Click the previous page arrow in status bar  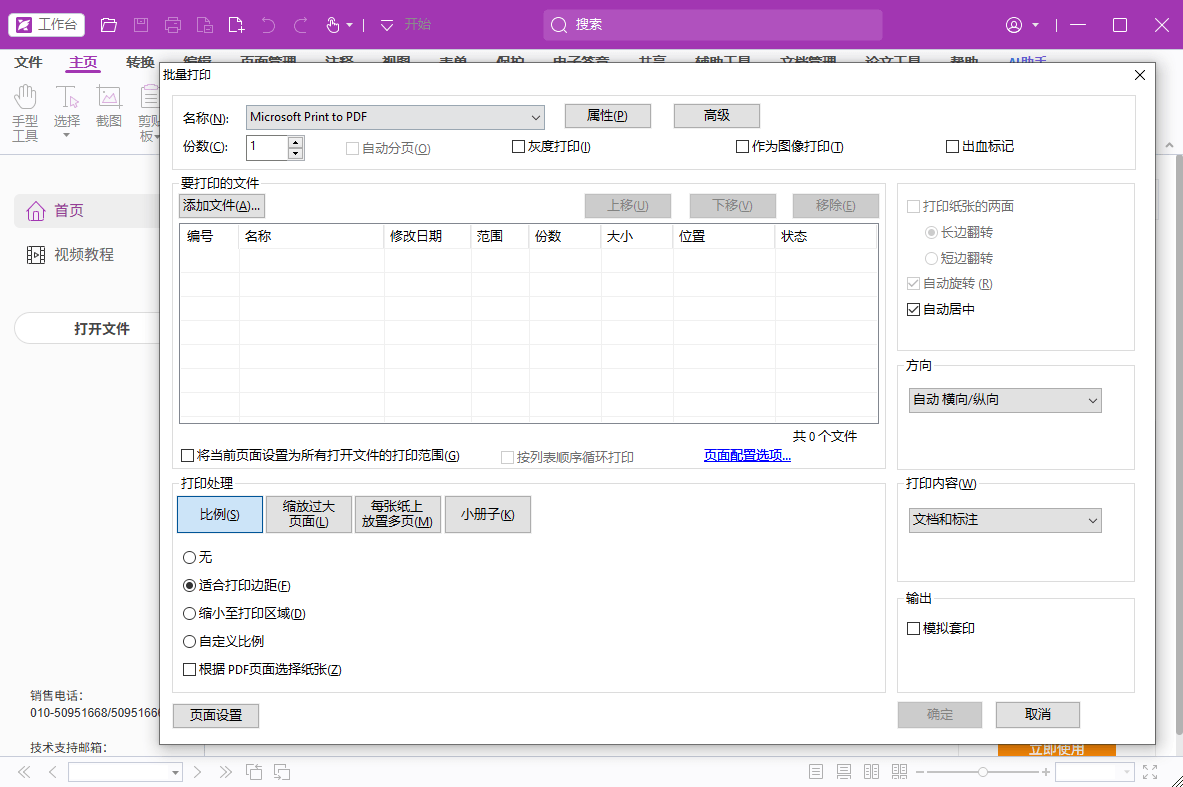pos(52,772)
